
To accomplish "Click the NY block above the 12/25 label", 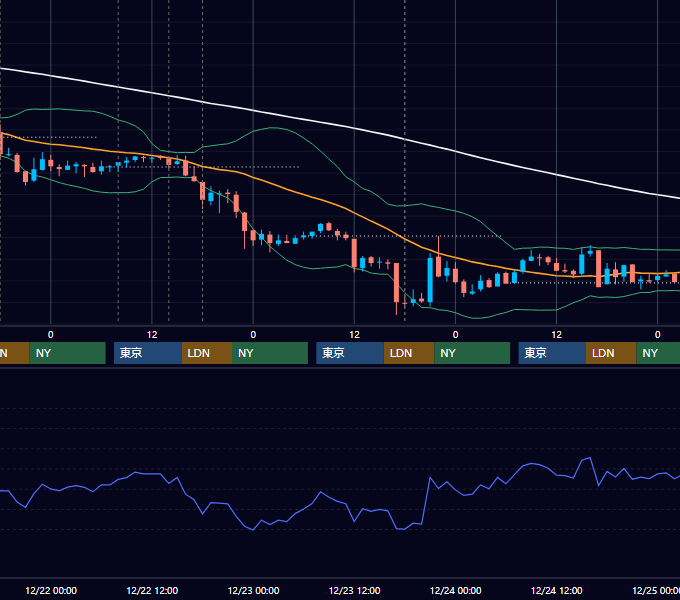I will click(658, 353).
